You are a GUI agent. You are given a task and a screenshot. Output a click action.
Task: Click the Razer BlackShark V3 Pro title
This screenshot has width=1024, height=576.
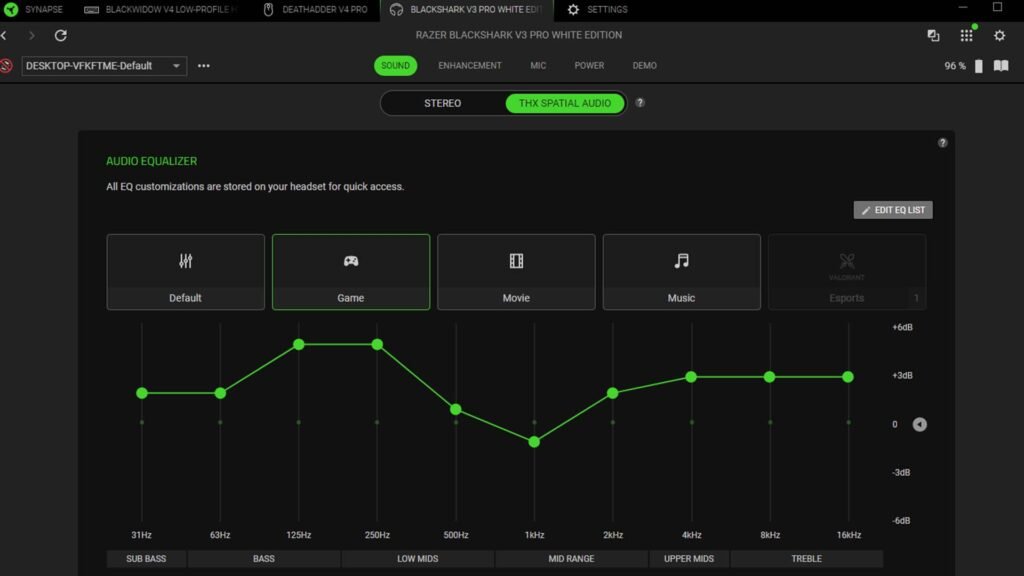click(x=519, y=35)
